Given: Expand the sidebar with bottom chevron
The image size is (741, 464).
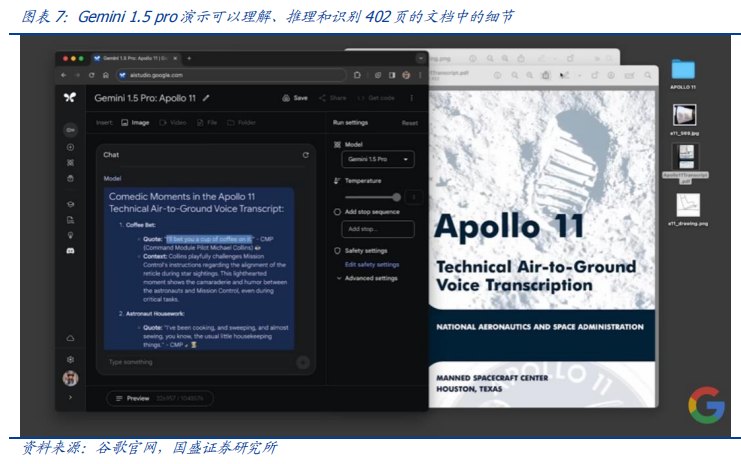Looking at the screenshot, I should [x=70, y=397].
